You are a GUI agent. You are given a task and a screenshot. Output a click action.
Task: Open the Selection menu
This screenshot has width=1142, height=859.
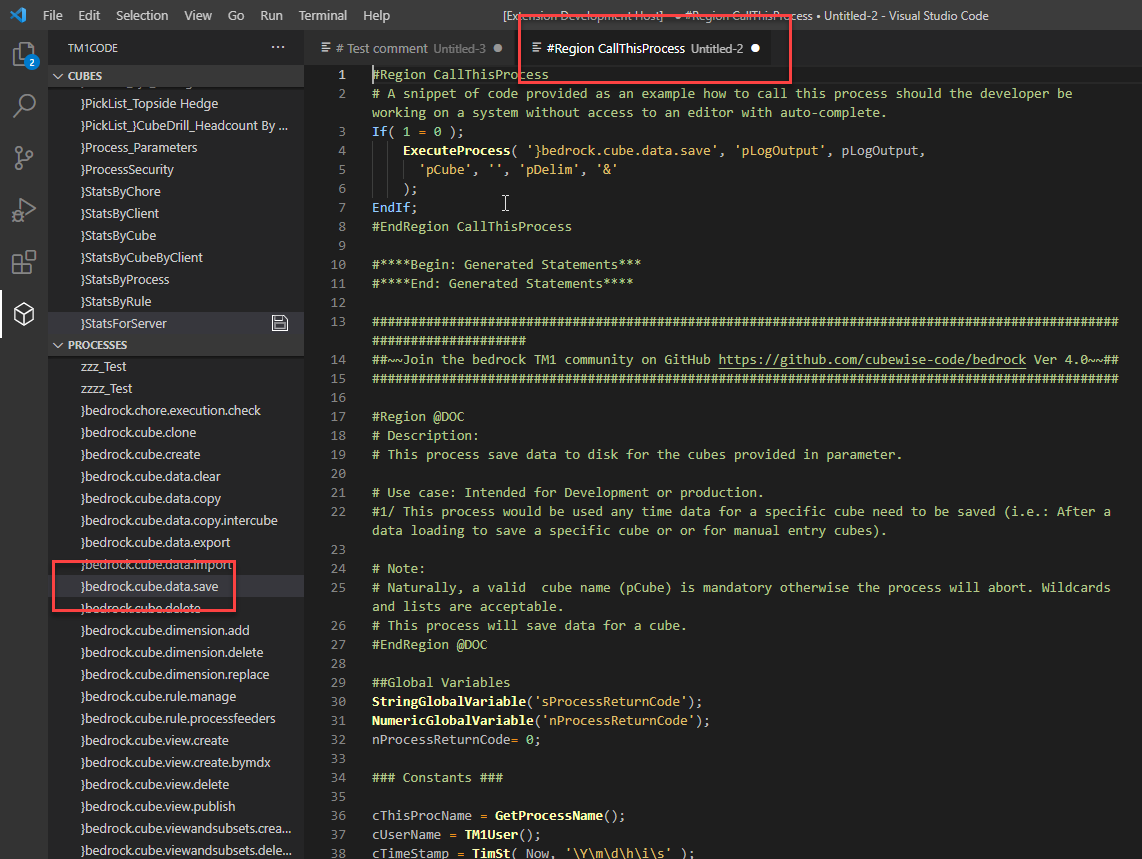pos(142,15)
